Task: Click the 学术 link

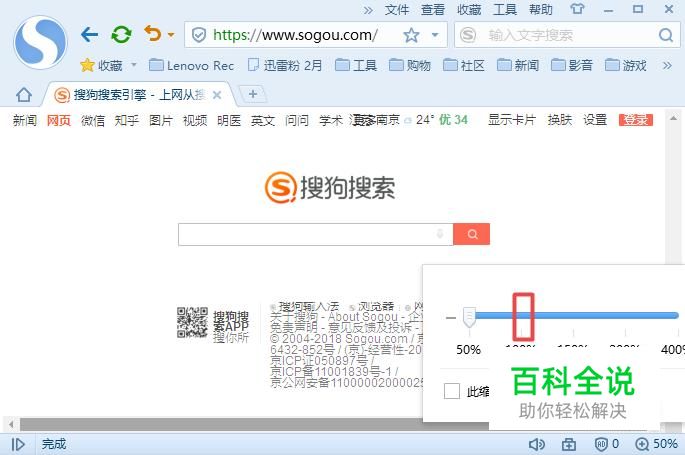Action: 331,120
